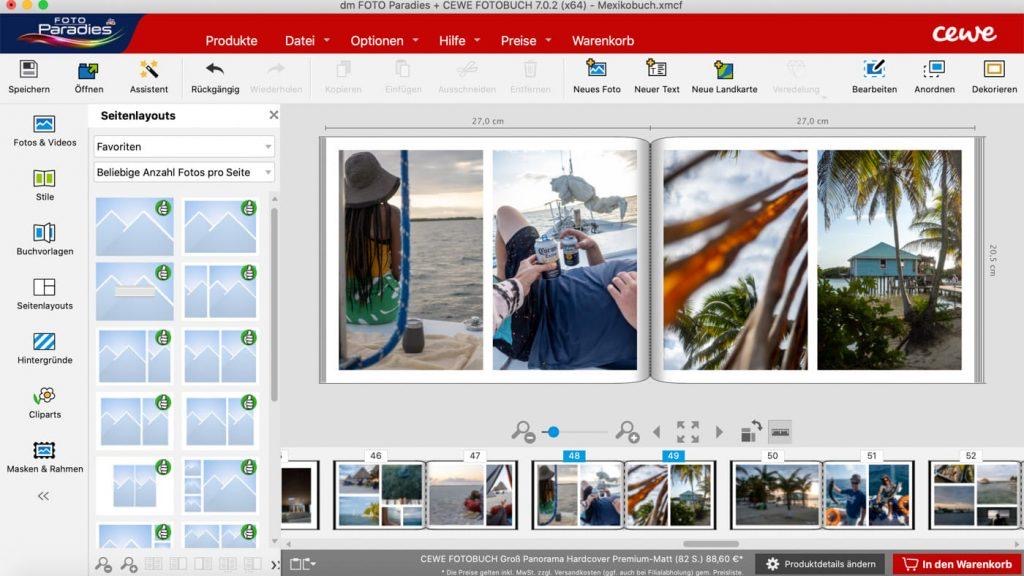The image size is (1024, 576).
Task: Toggle the page overview strip button
Action: 780,432
